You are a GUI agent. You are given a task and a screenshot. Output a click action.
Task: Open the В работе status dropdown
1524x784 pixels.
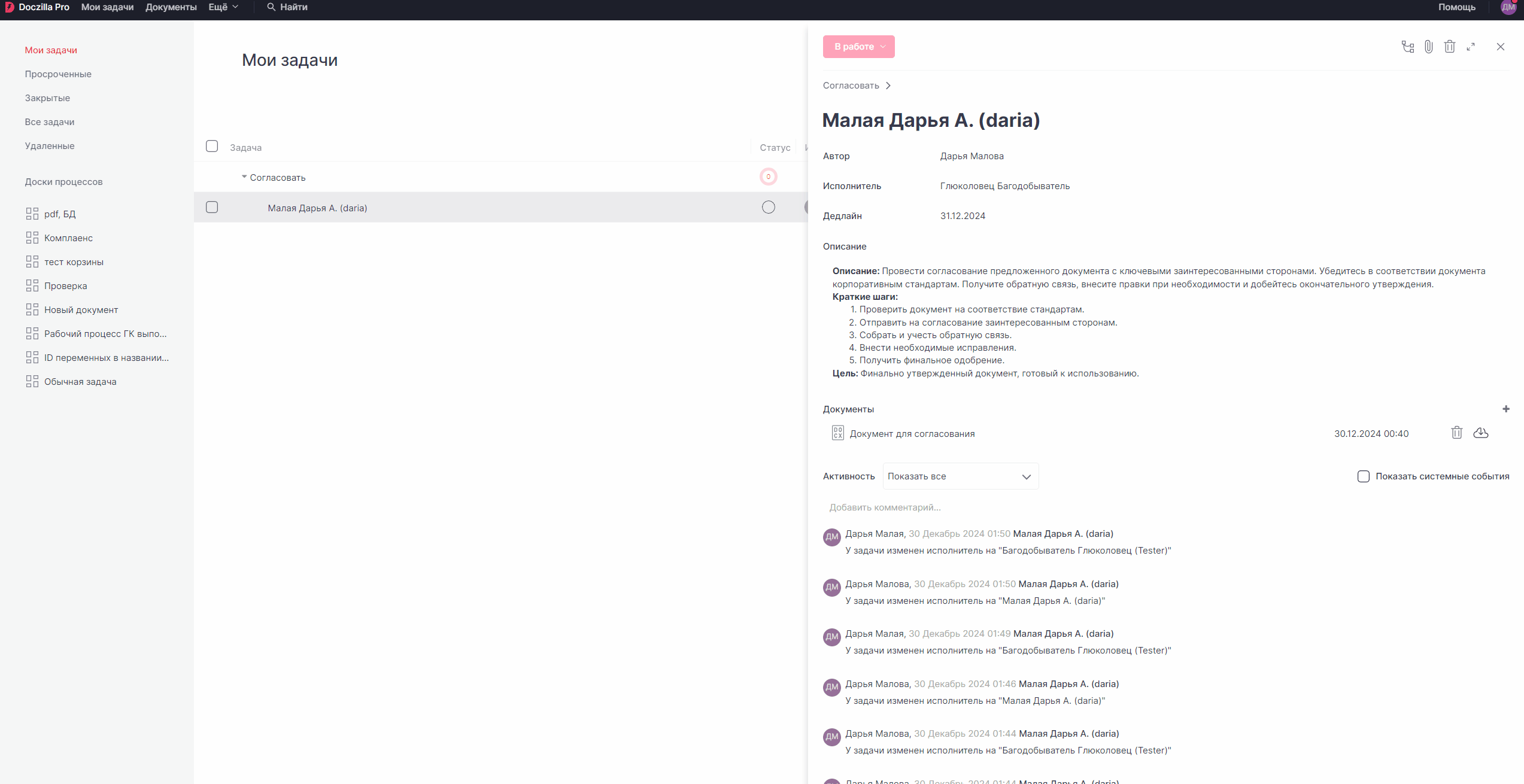858,47
